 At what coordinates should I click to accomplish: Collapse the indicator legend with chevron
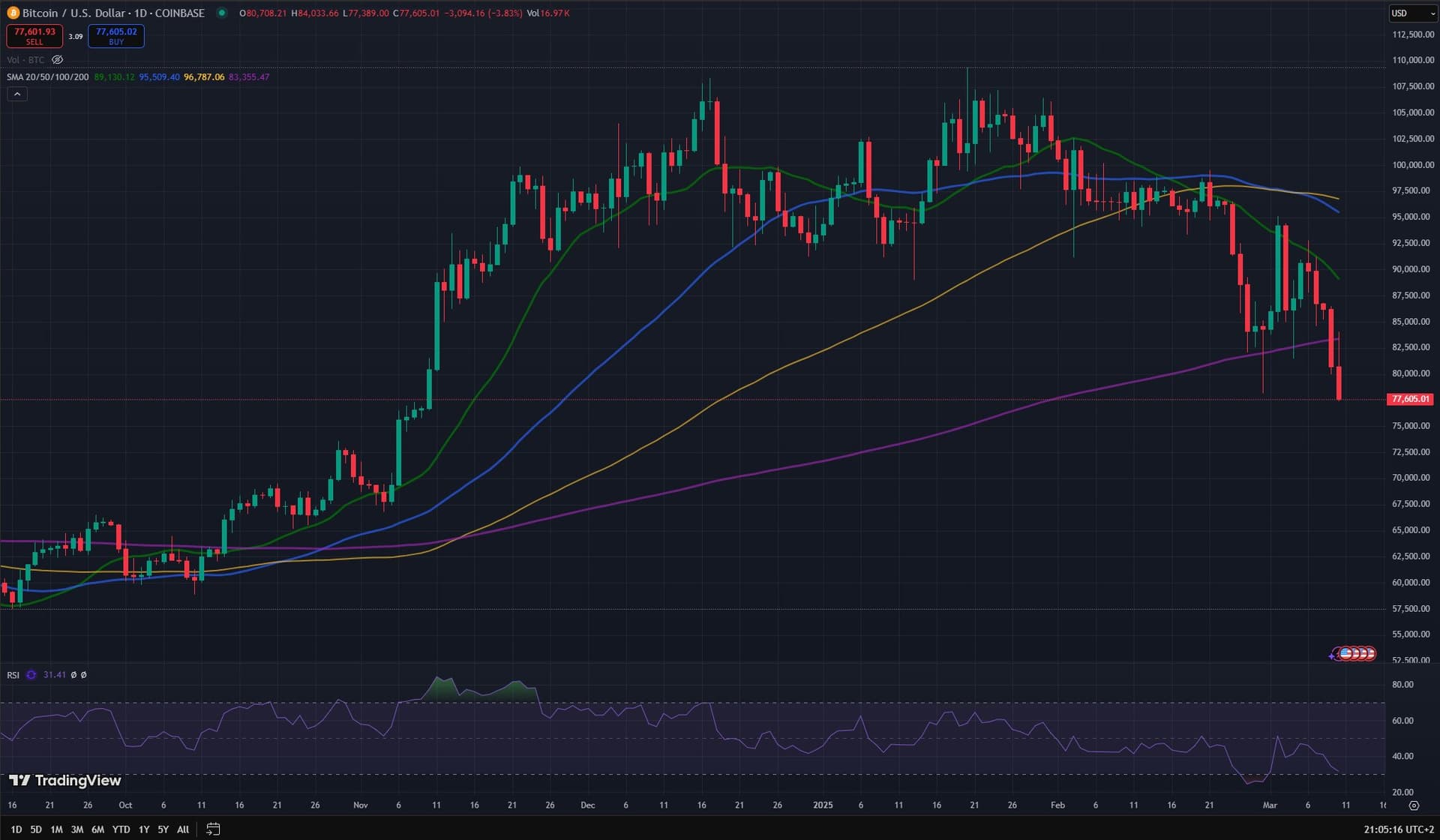point(17,94)
